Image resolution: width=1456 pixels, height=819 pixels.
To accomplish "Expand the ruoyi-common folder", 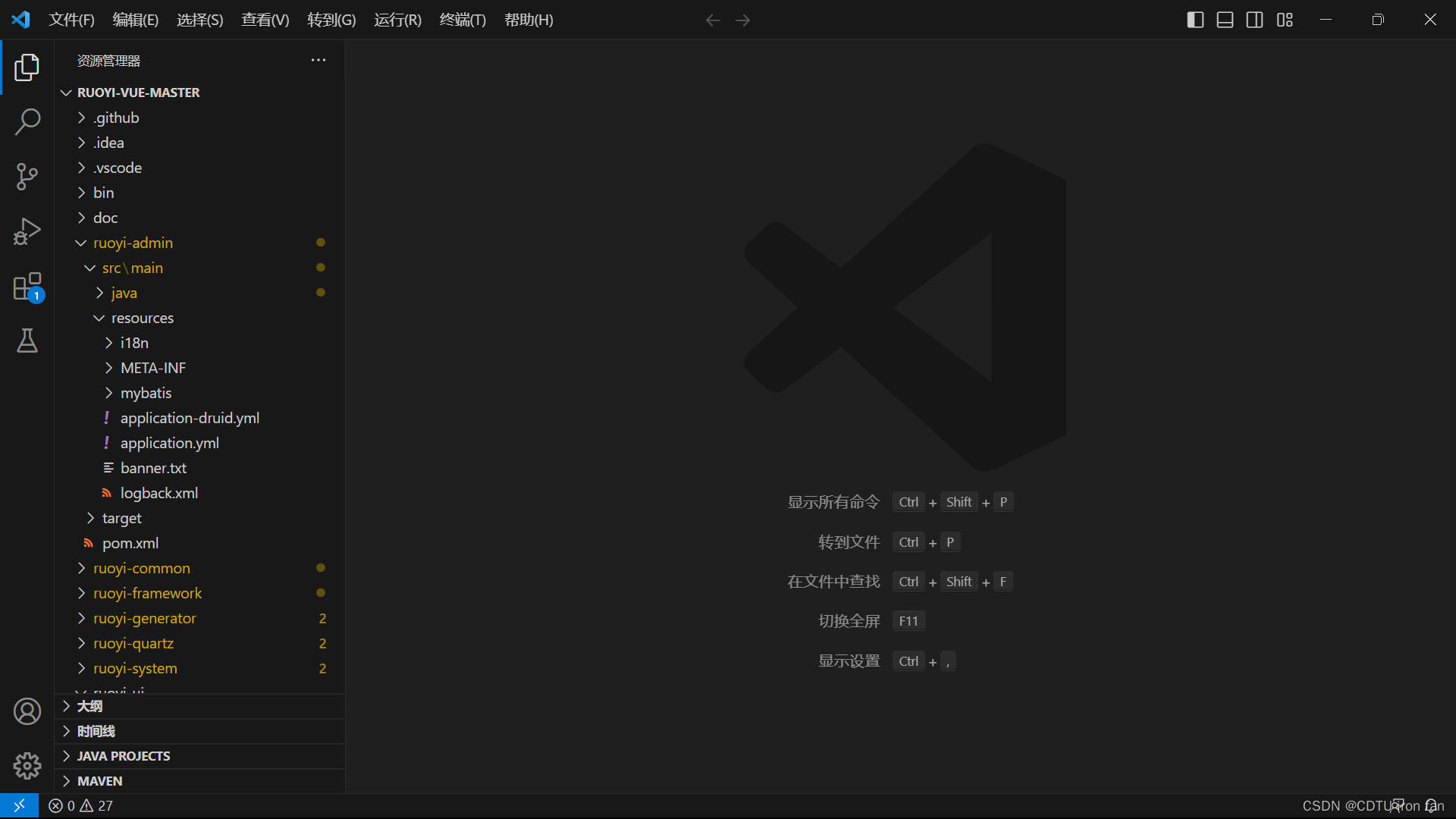I will (x=141, y=568).
